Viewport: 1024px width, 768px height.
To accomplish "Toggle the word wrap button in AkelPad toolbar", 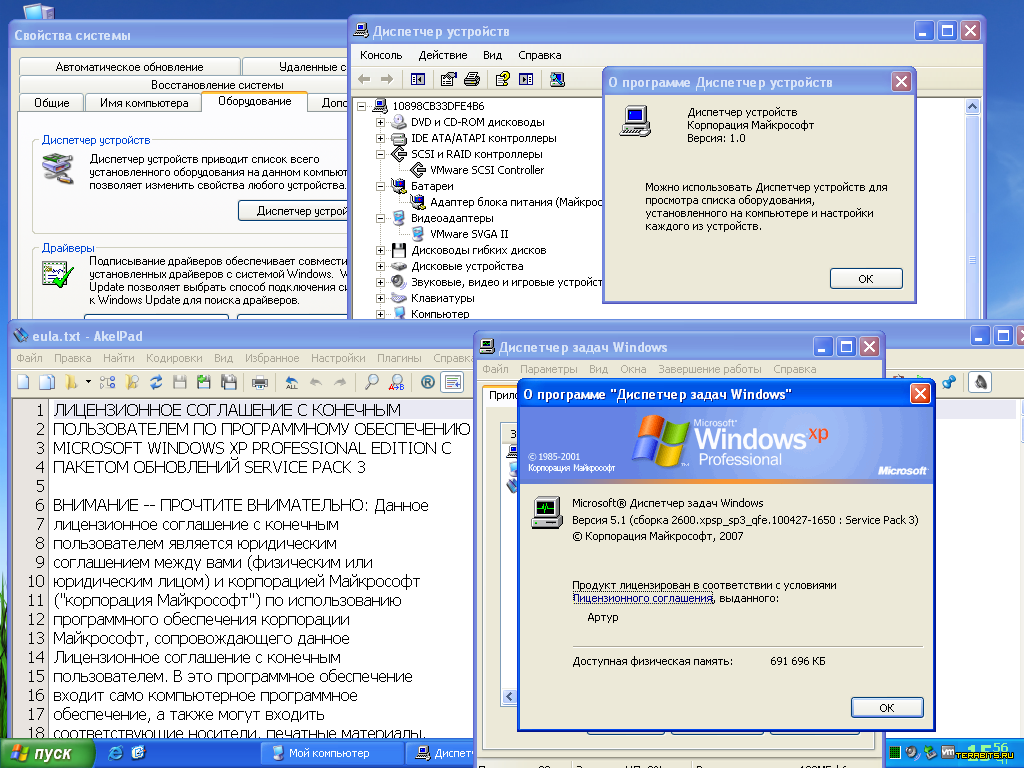I will coord(452,381).
